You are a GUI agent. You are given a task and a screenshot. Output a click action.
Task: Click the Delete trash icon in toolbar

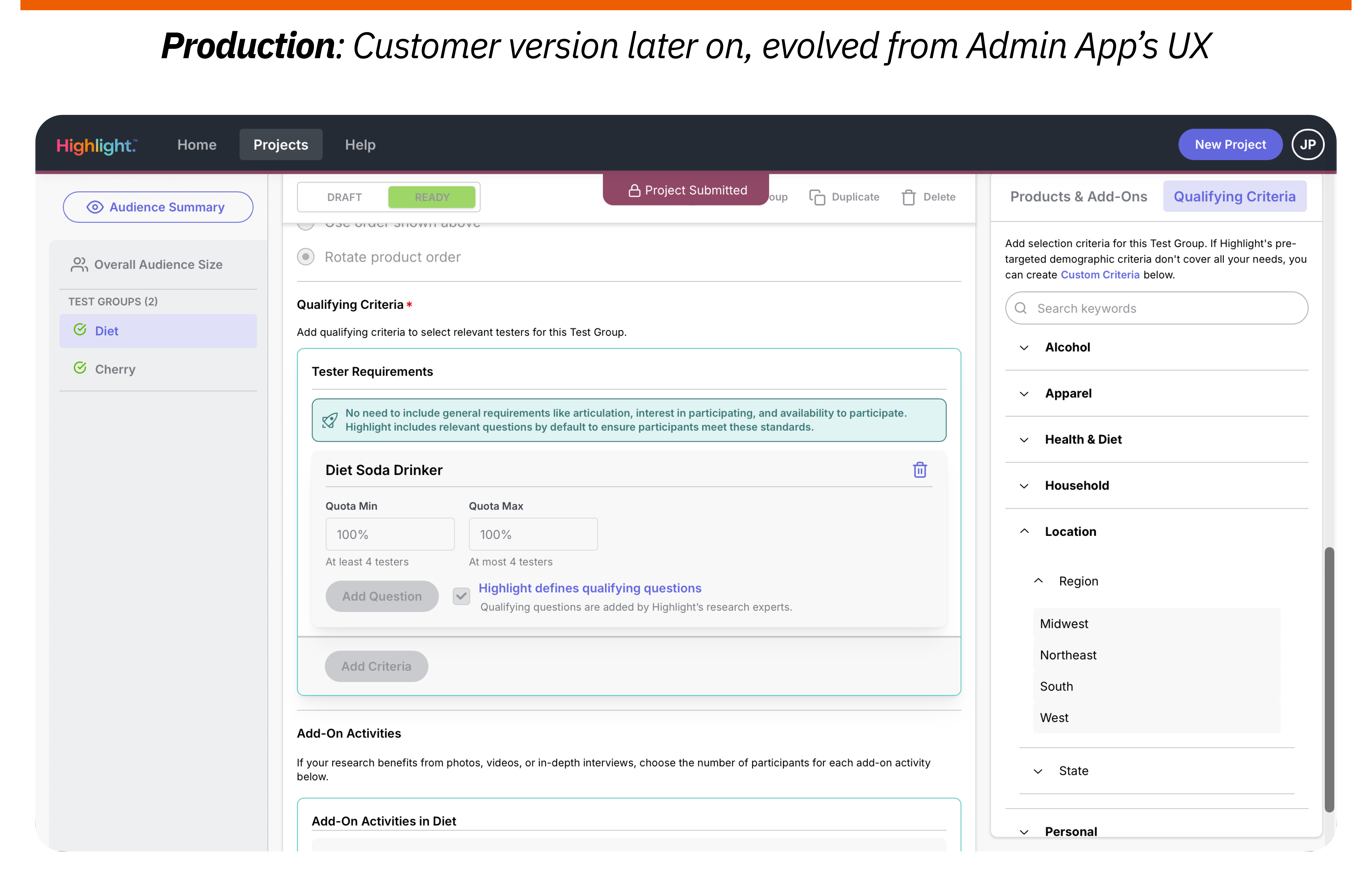pos(908,197)
